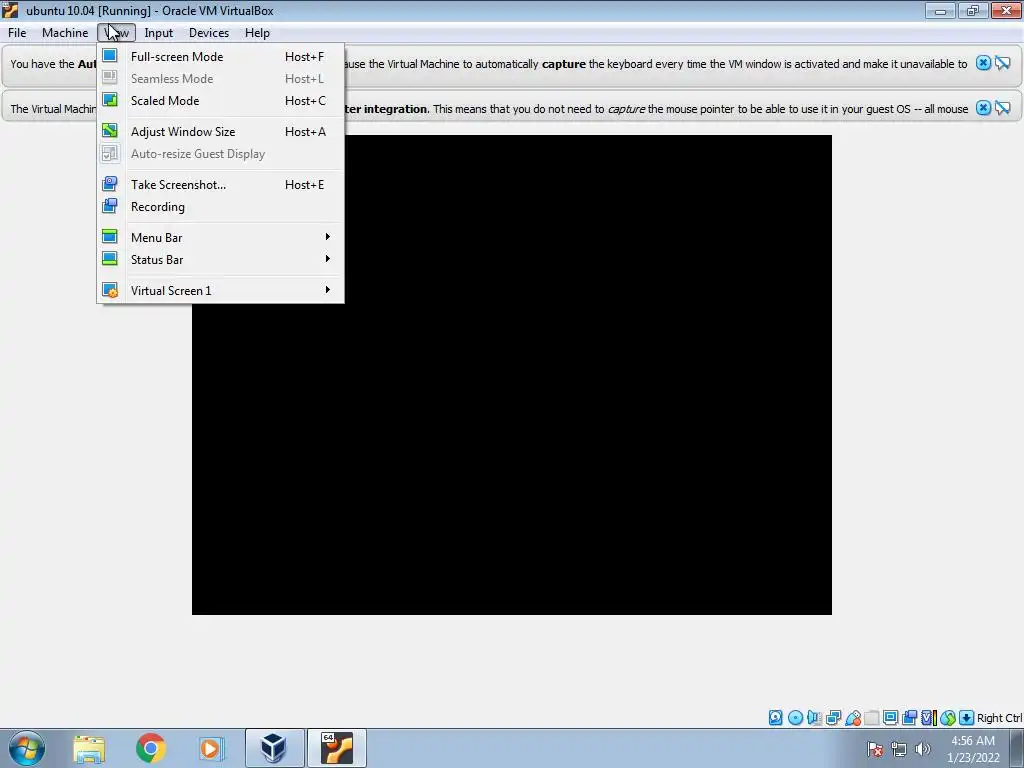The width and height of the screenshot is (1024, 768).
Task: Dismiss the mouse pointer integration notification
Action: click(983, 108)
